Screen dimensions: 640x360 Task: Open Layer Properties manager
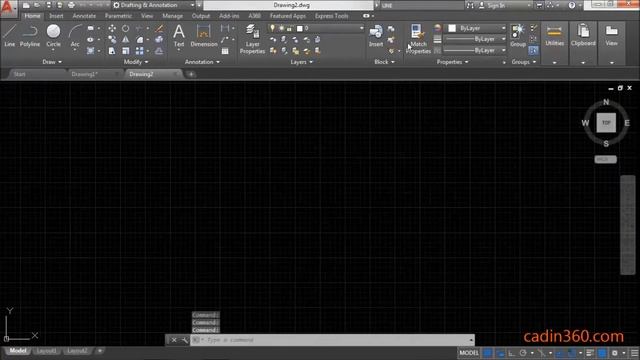pos(252,39)
